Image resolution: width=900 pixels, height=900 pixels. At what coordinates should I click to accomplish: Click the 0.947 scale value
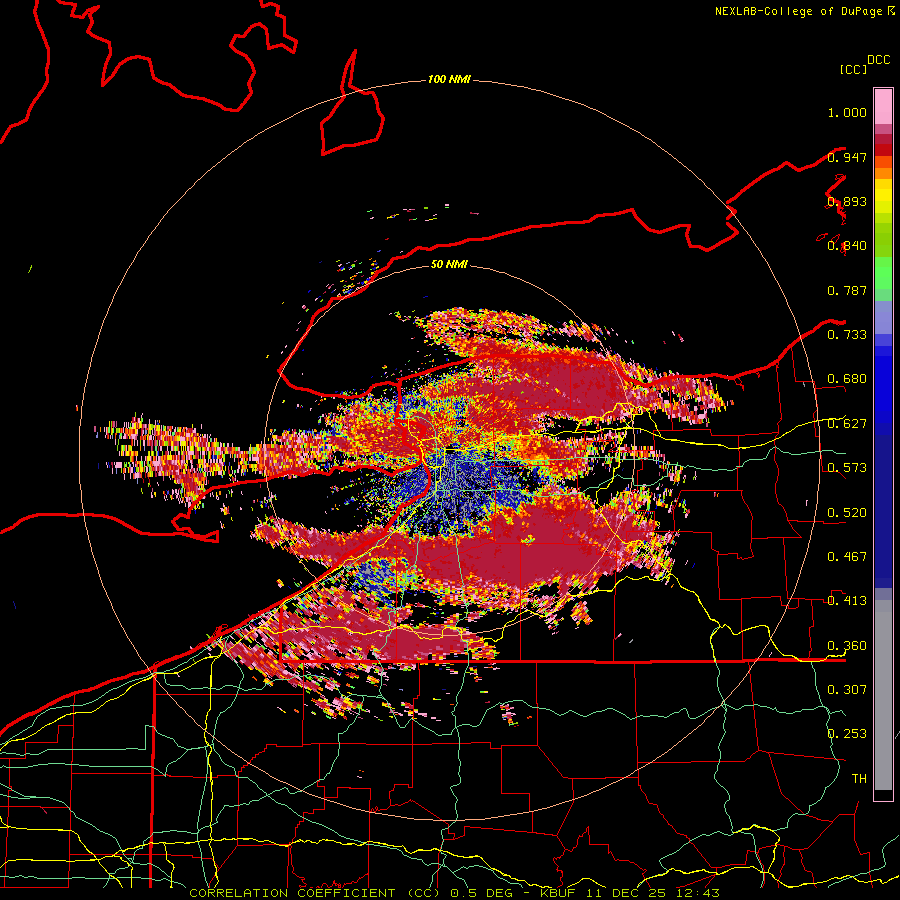(847, 157)
